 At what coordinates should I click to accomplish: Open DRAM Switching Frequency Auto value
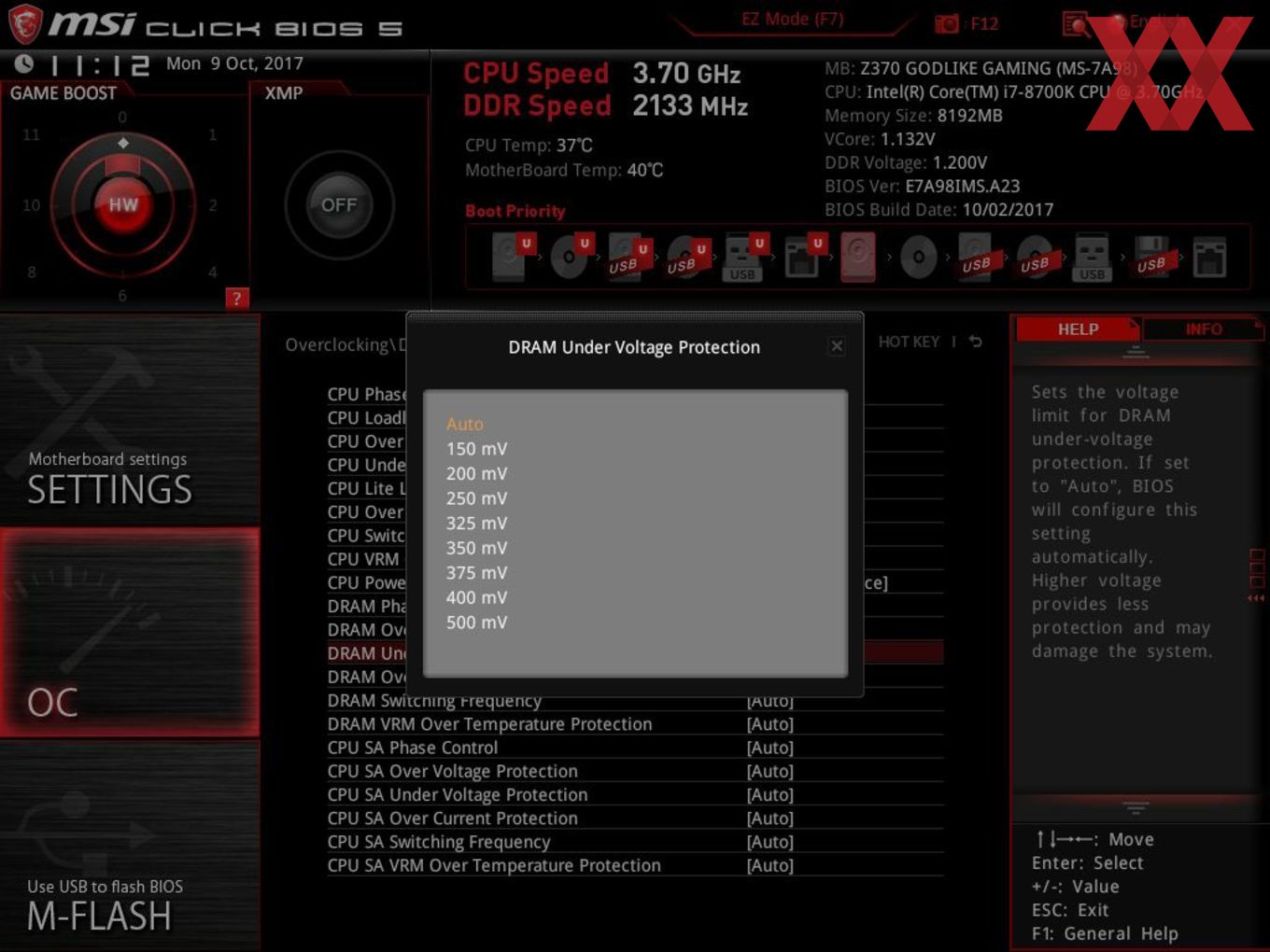point(770,701)
